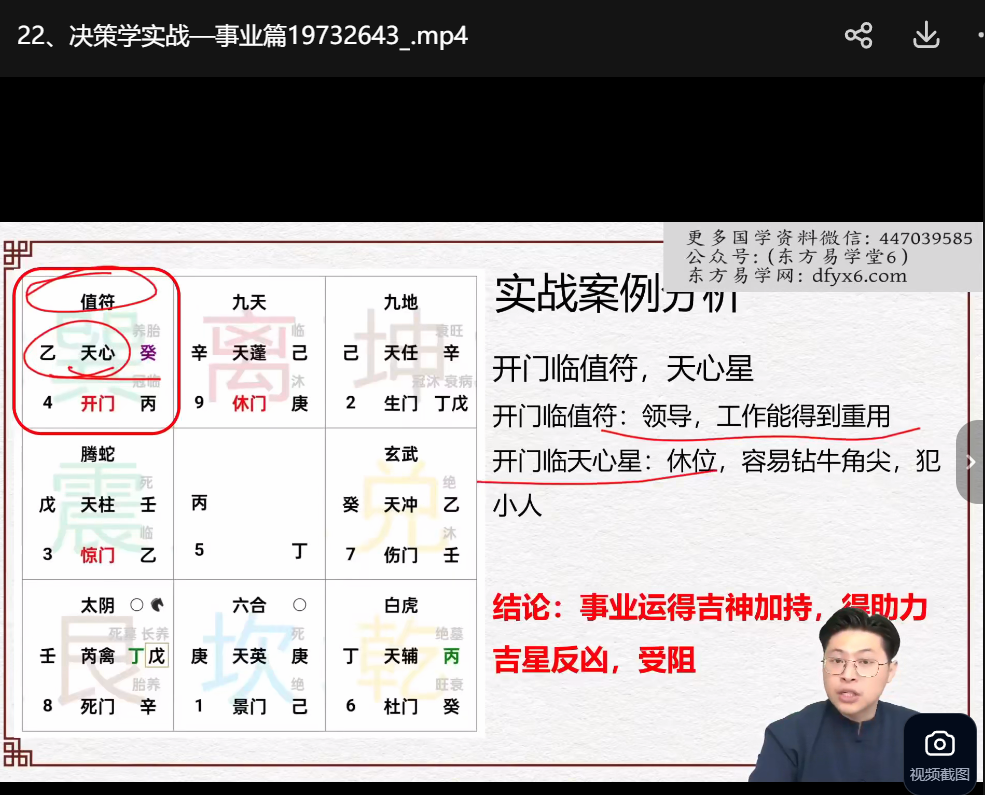Viewport: 985px width, 795px height.
Task: Click the share icon in top bar
Action: [858, 37]
